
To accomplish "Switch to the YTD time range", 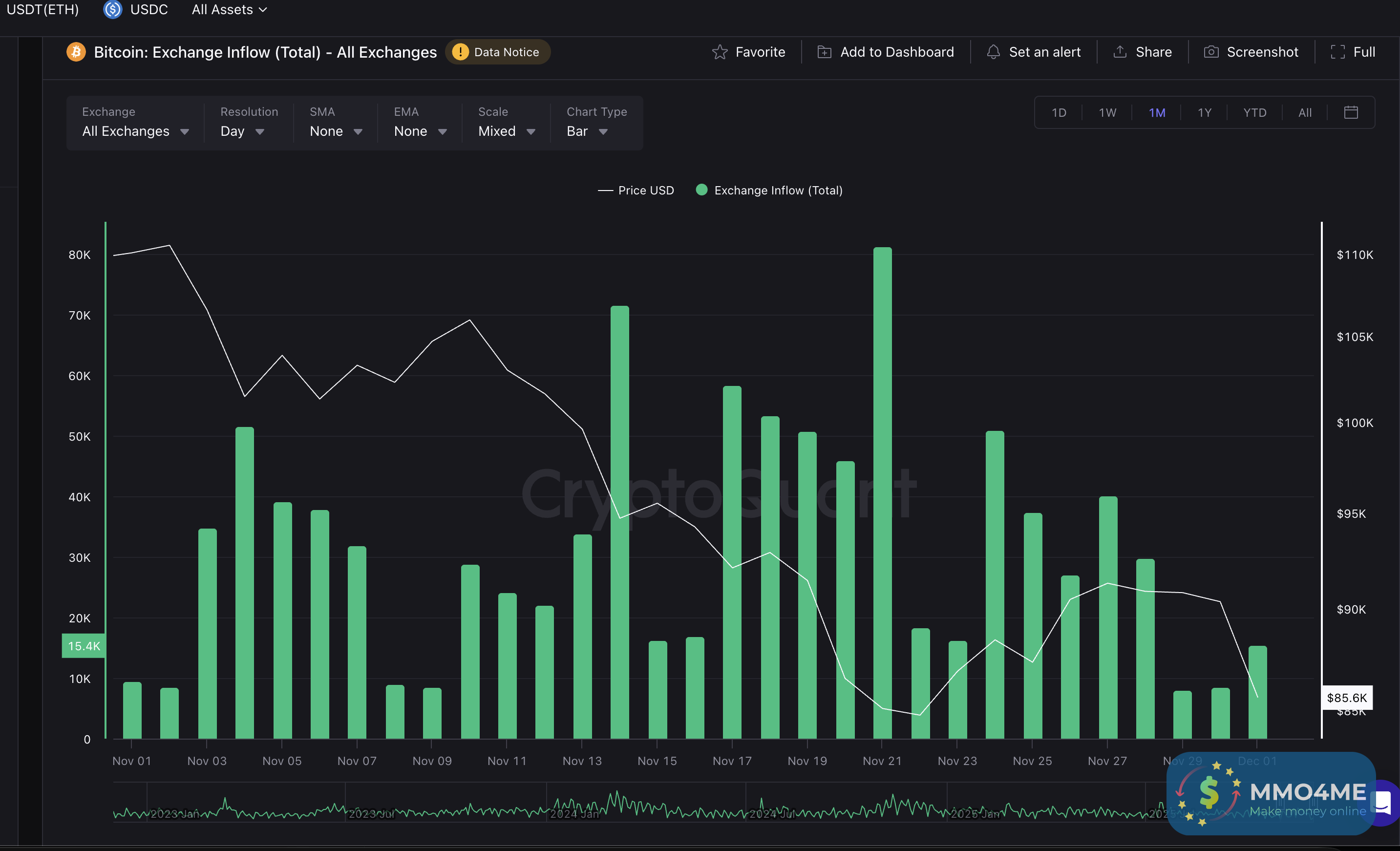I will (1254, 112).
